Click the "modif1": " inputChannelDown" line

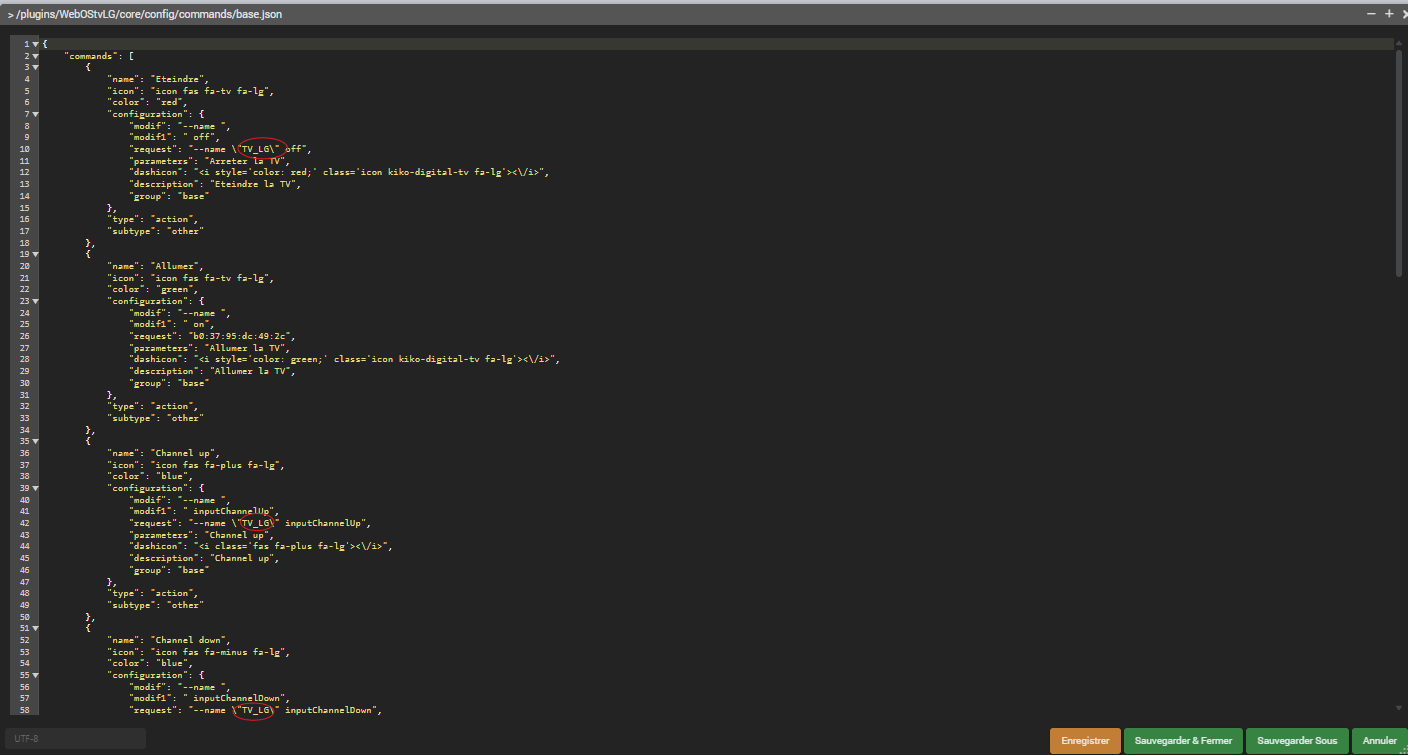coord(209,698)
